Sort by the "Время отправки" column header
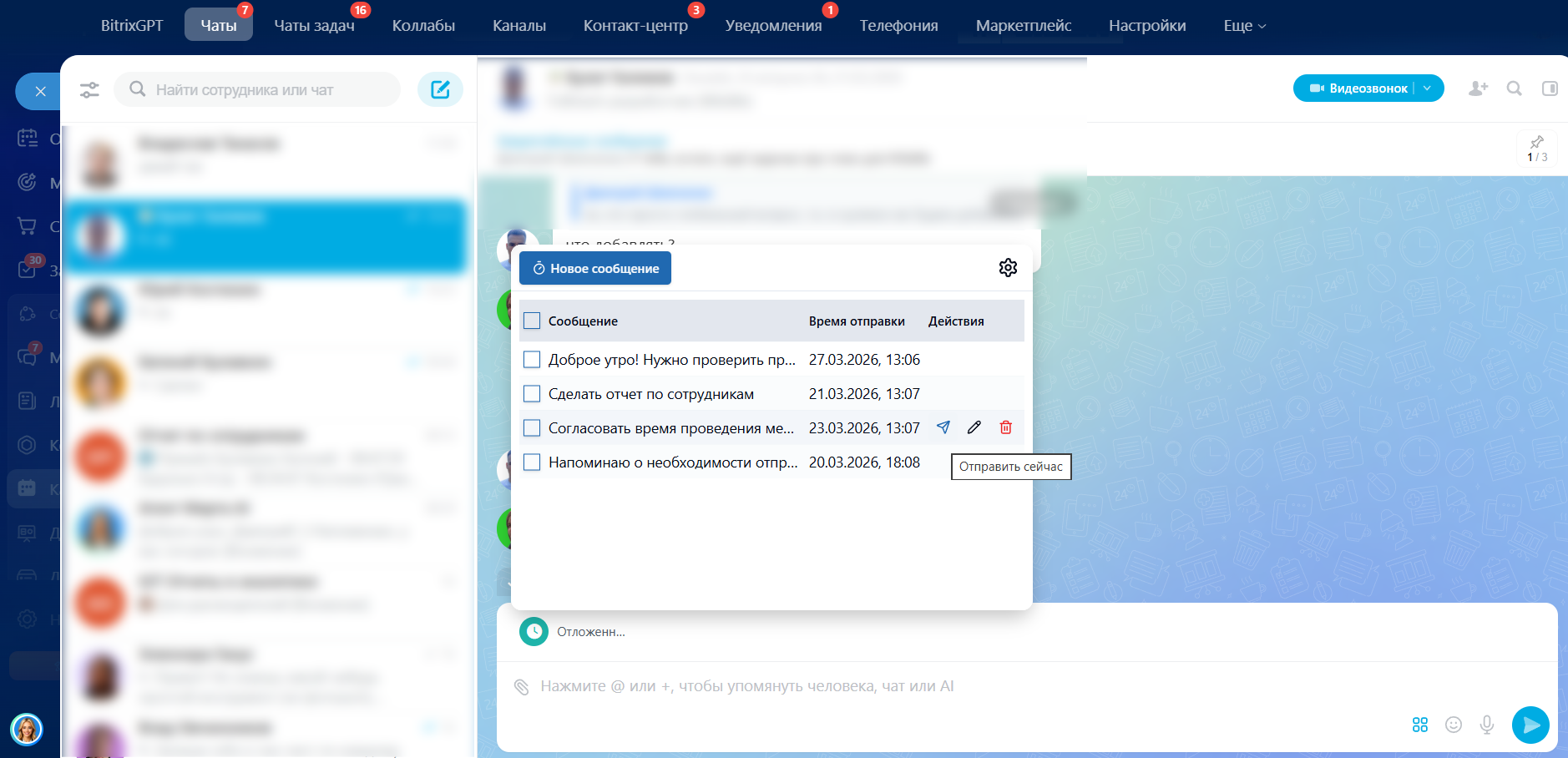This screenshot has width=1568, height=758. (857, 321)
